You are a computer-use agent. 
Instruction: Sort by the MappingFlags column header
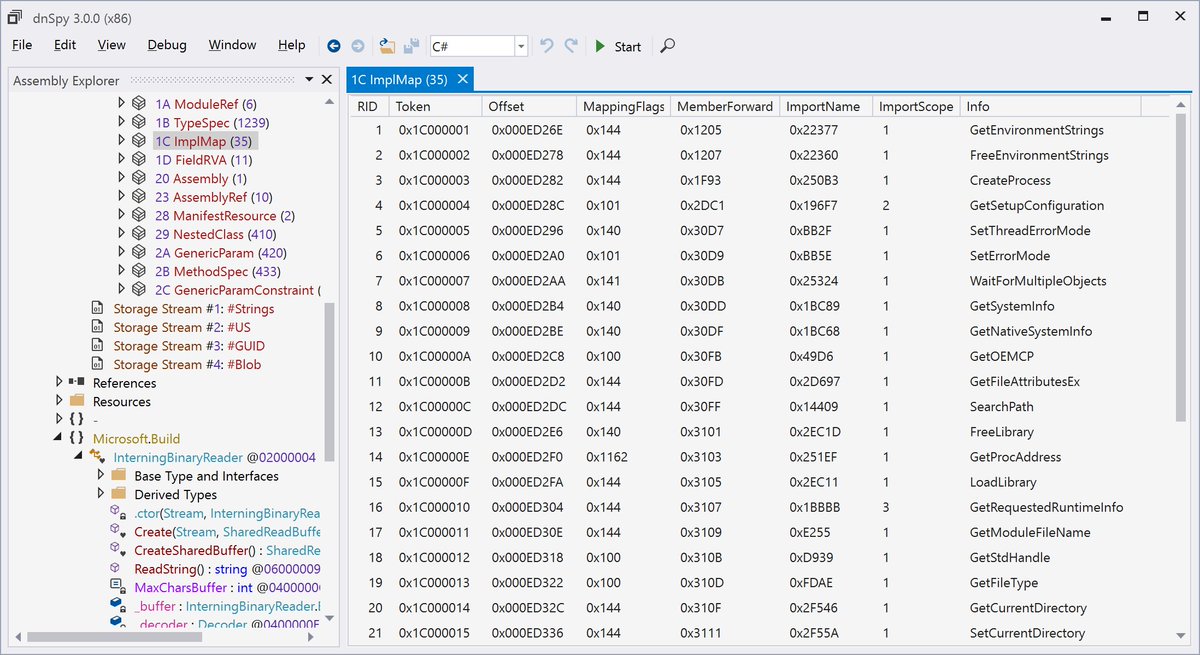[x=623, y=106]
